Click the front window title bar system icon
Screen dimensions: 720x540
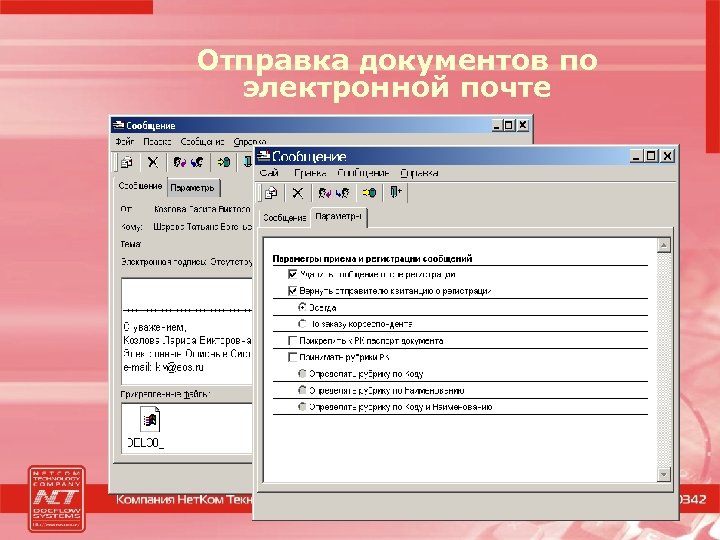pos(263,156)
